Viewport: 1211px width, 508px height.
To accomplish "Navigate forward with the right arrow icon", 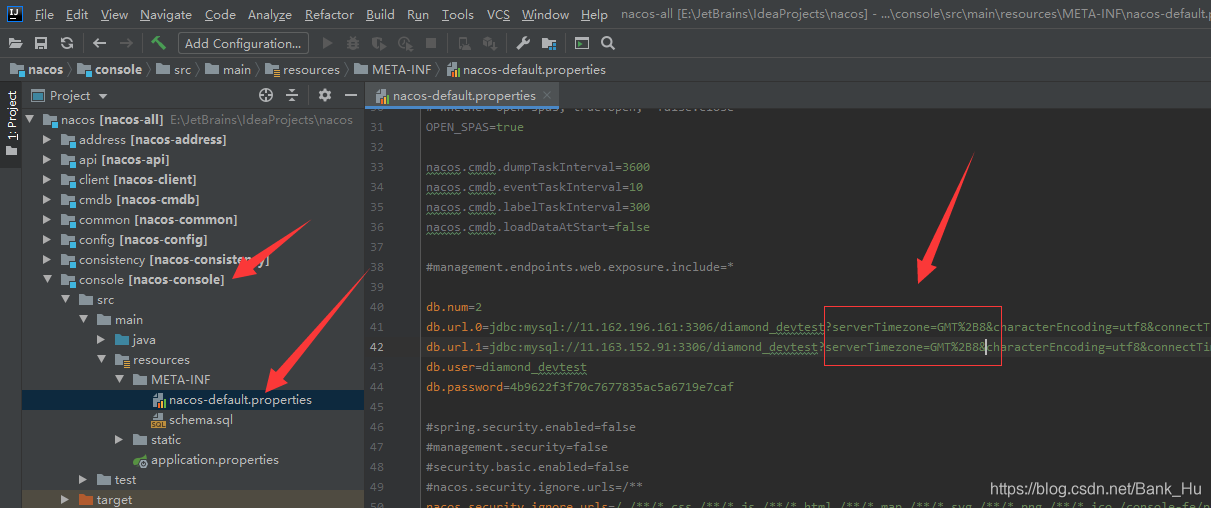I will (x=126, y=43).
